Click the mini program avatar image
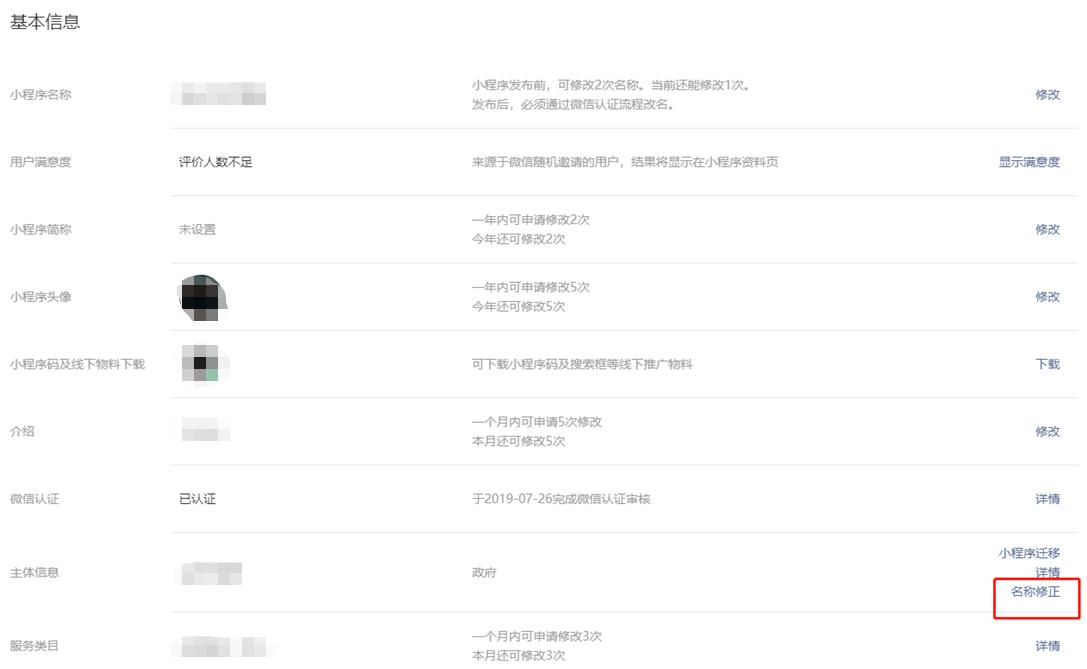 (x=198, y=296)
